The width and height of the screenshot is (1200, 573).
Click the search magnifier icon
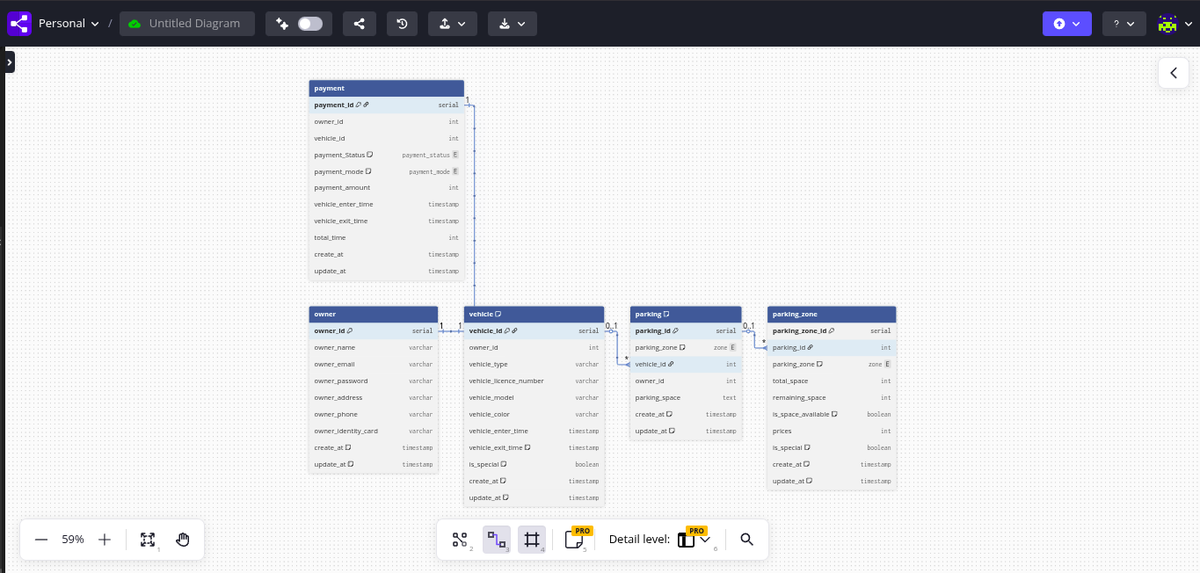pyautogui.click(x=746, y=539)
